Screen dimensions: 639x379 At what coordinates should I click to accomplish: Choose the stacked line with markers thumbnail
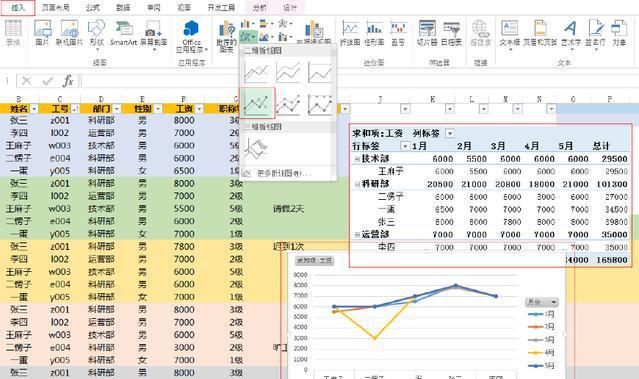point(289,104)
